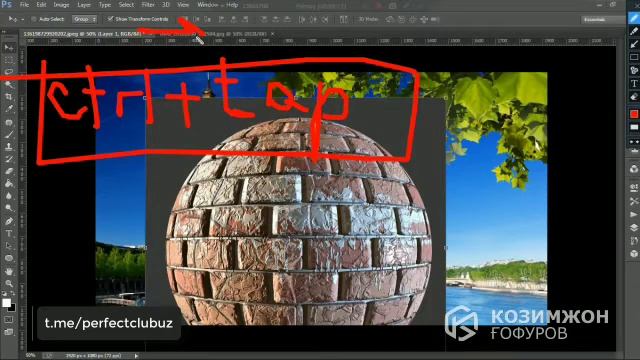The width and height of the screenshot is (640, 360).
Task: Open the Image menu
Action: tap(61, 5)
